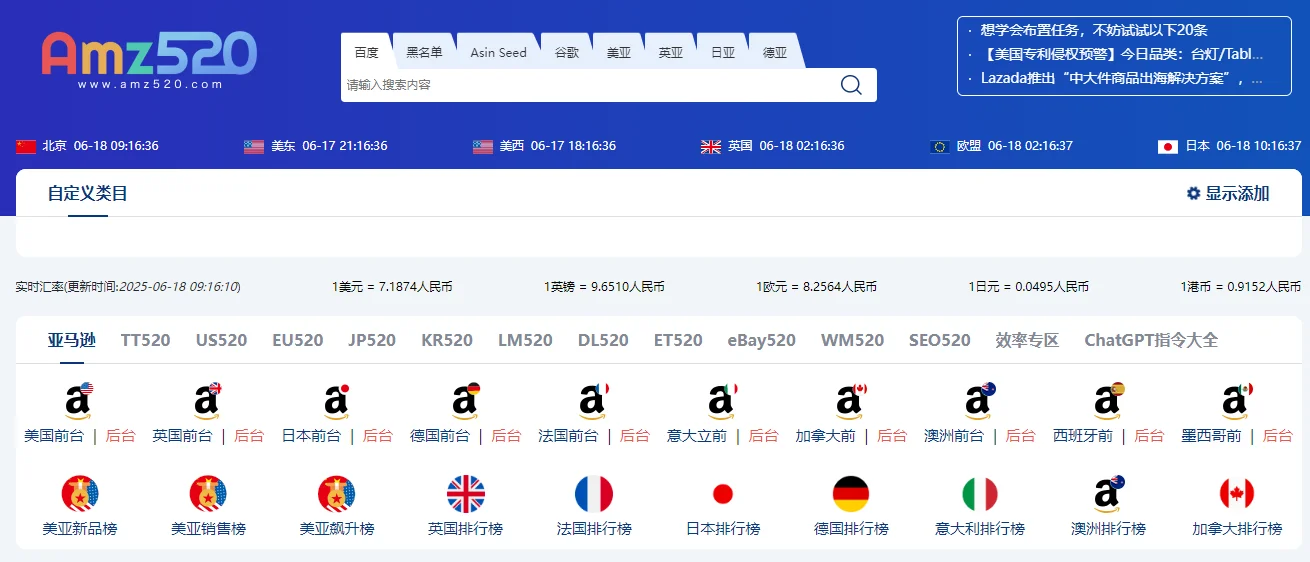Image resolution: width=1310 pixels, height=562 pixels.
Task: Open the 美国前台 link
Action: (54, 436)
